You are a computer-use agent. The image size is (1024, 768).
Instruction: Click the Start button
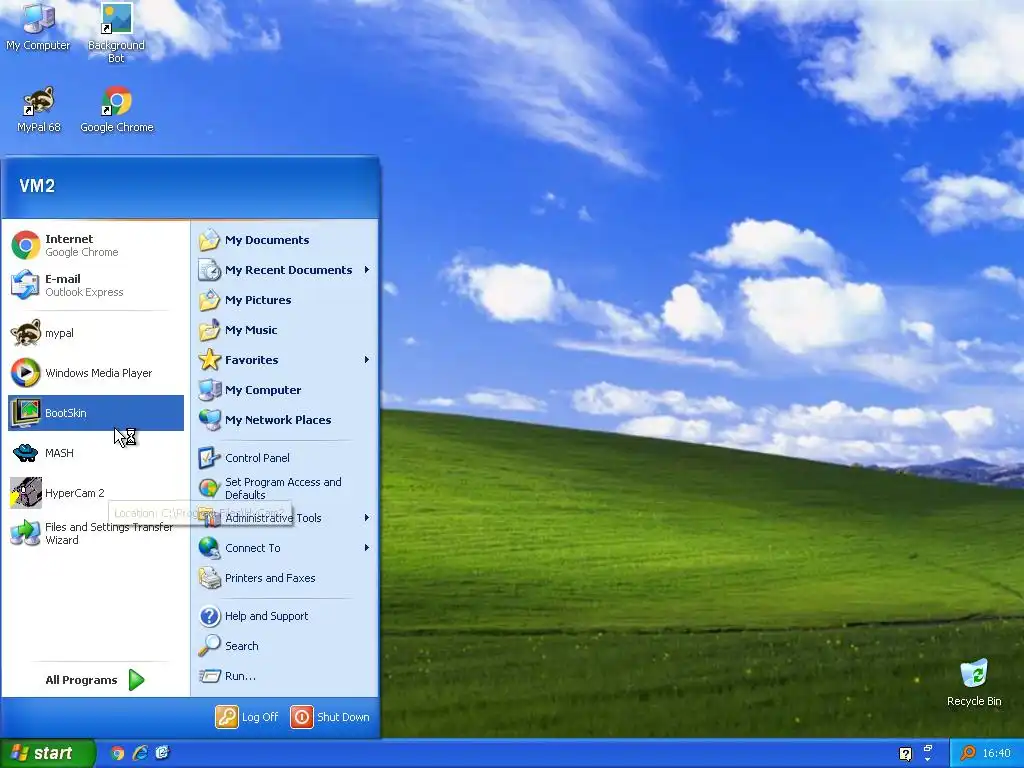(x=48, y=753)
